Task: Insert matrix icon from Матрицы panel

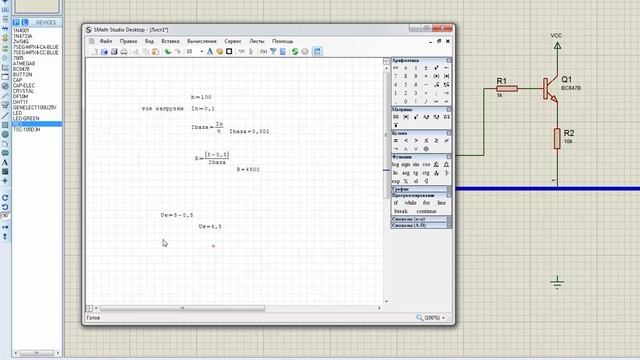Action: click(396, 117)
